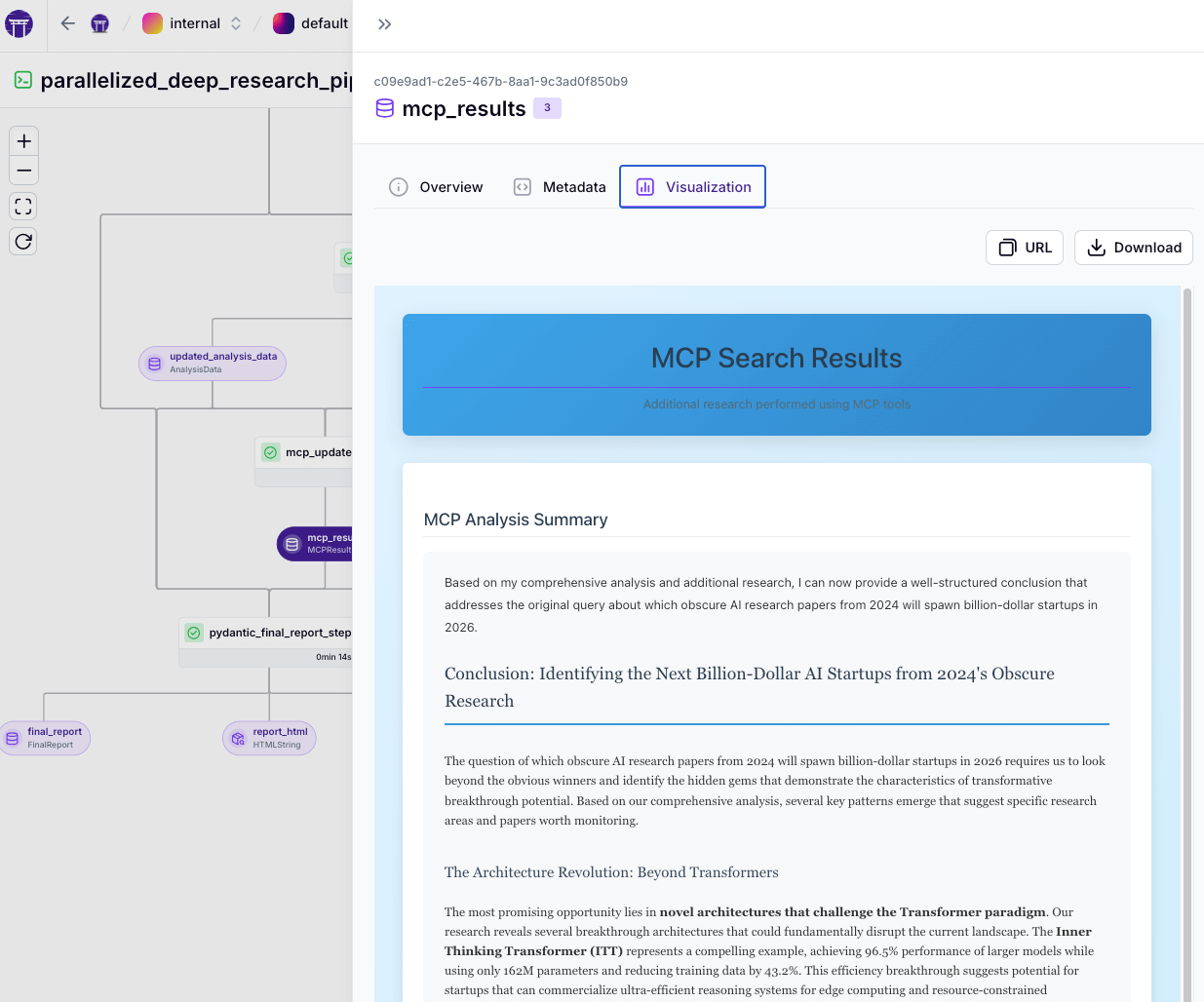This screenshot has width=1204, height=1002.
Task: Click the visualization panel scrollbar
Action: coord(1186,585)
